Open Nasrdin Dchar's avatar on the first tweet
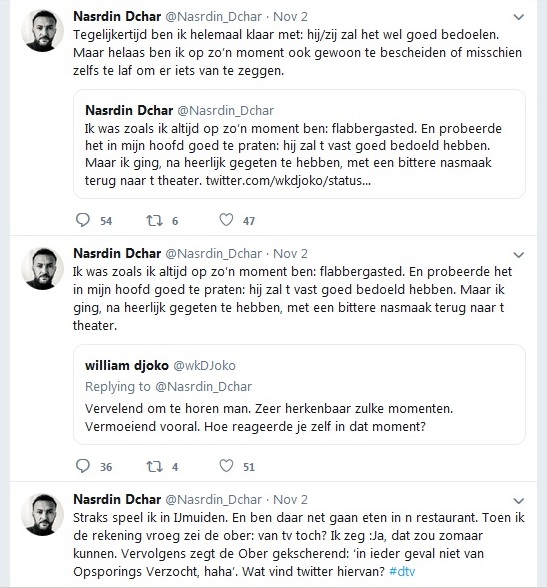Image resolution: width=547 pixels, height=588 pixels. 42,30
